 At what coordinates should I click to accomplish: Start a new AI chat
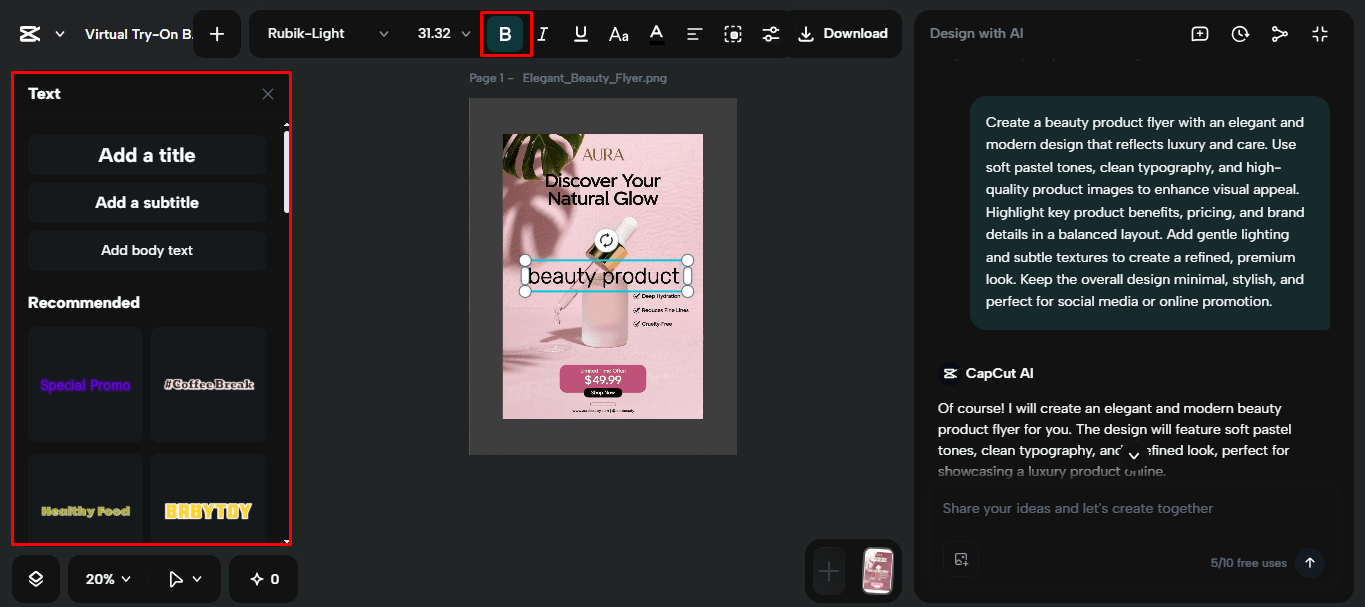tap(1200, 34)
